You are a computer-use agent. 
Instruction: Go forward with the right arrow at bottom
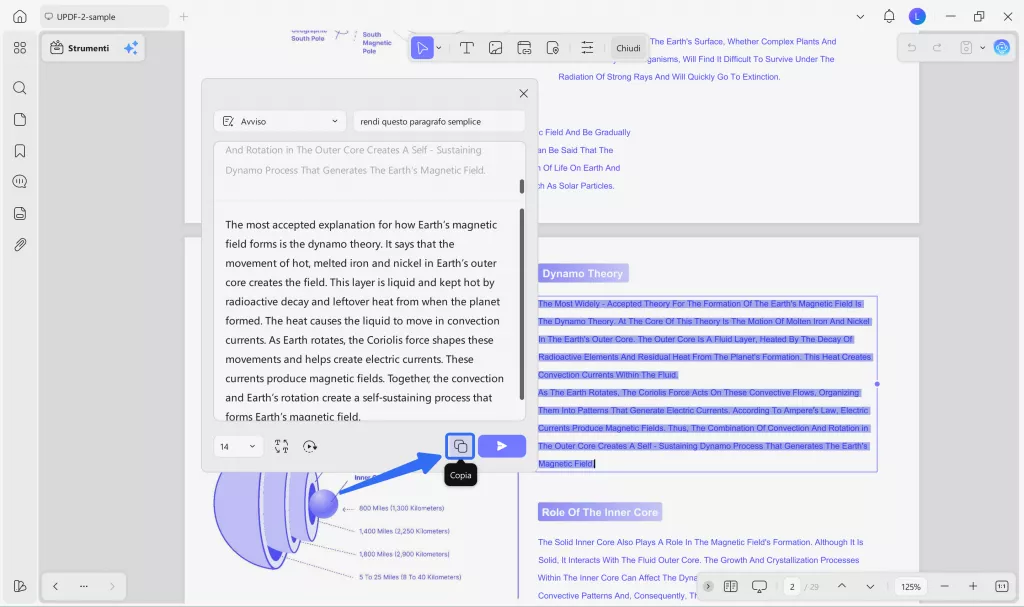click(x=112, y=586)
